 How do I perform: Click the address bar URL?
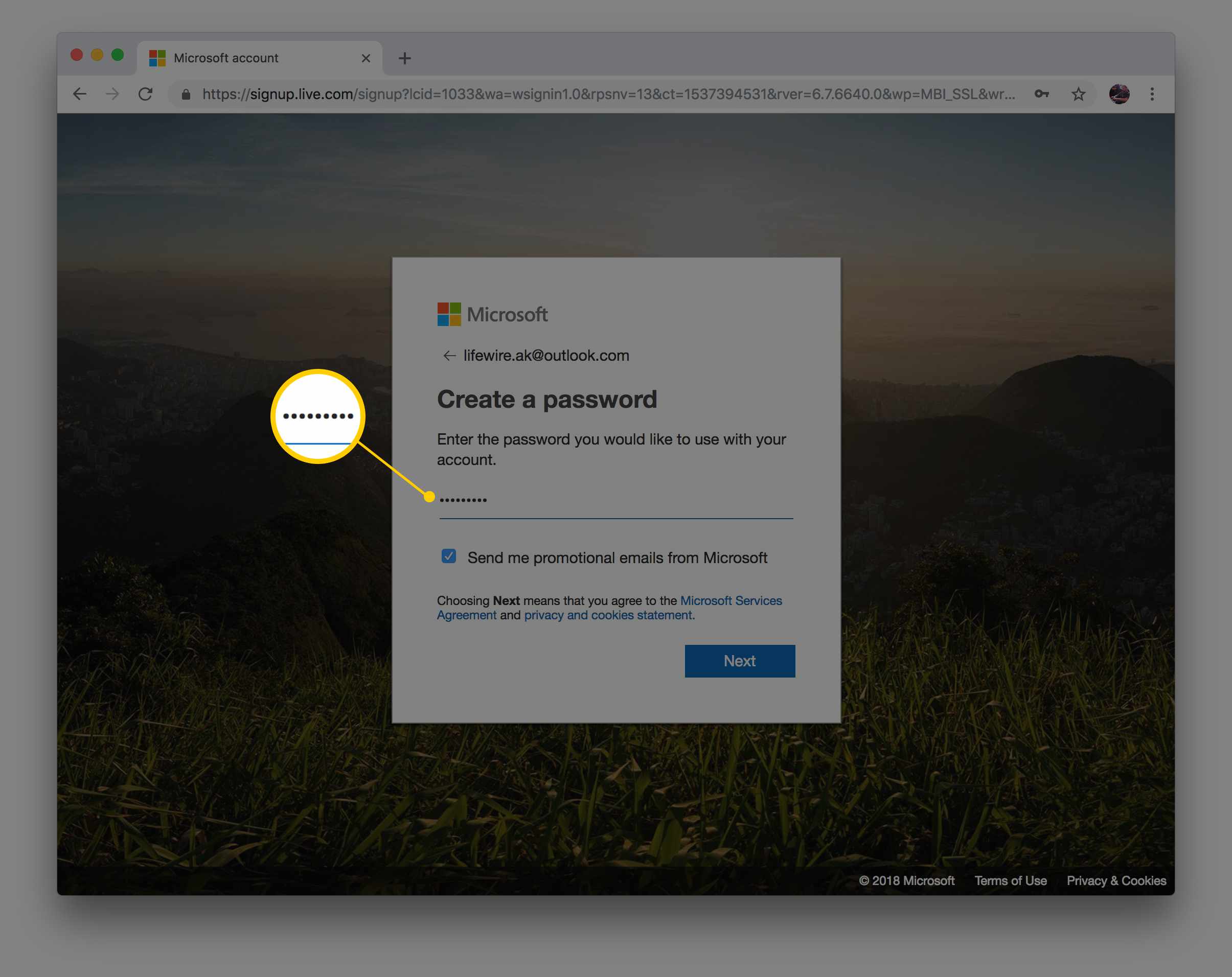[608, 94]
